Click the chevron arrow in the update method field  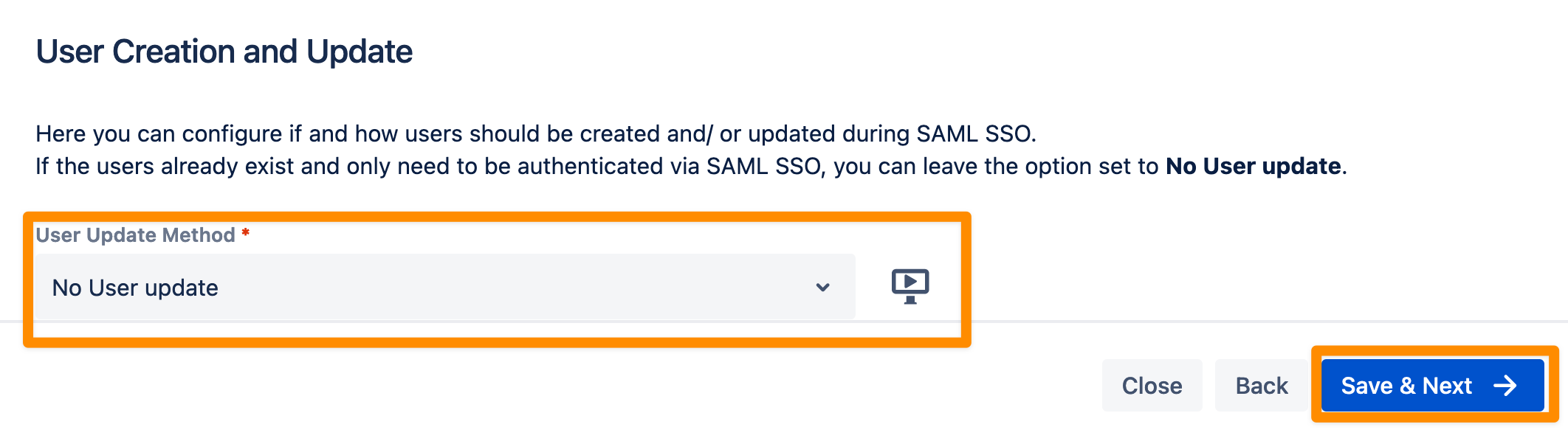tap(823, 288)
